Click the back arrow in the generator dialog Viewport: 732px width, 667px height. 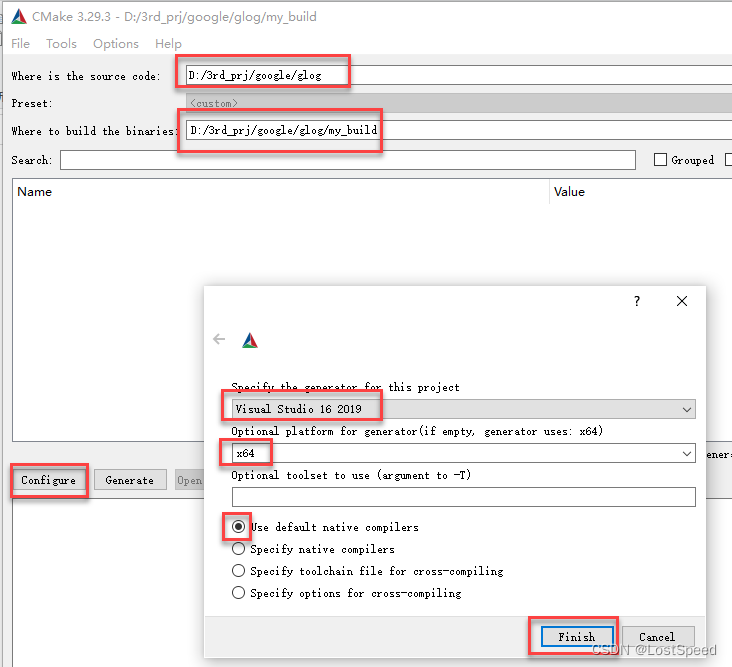(x=219, y=339)
